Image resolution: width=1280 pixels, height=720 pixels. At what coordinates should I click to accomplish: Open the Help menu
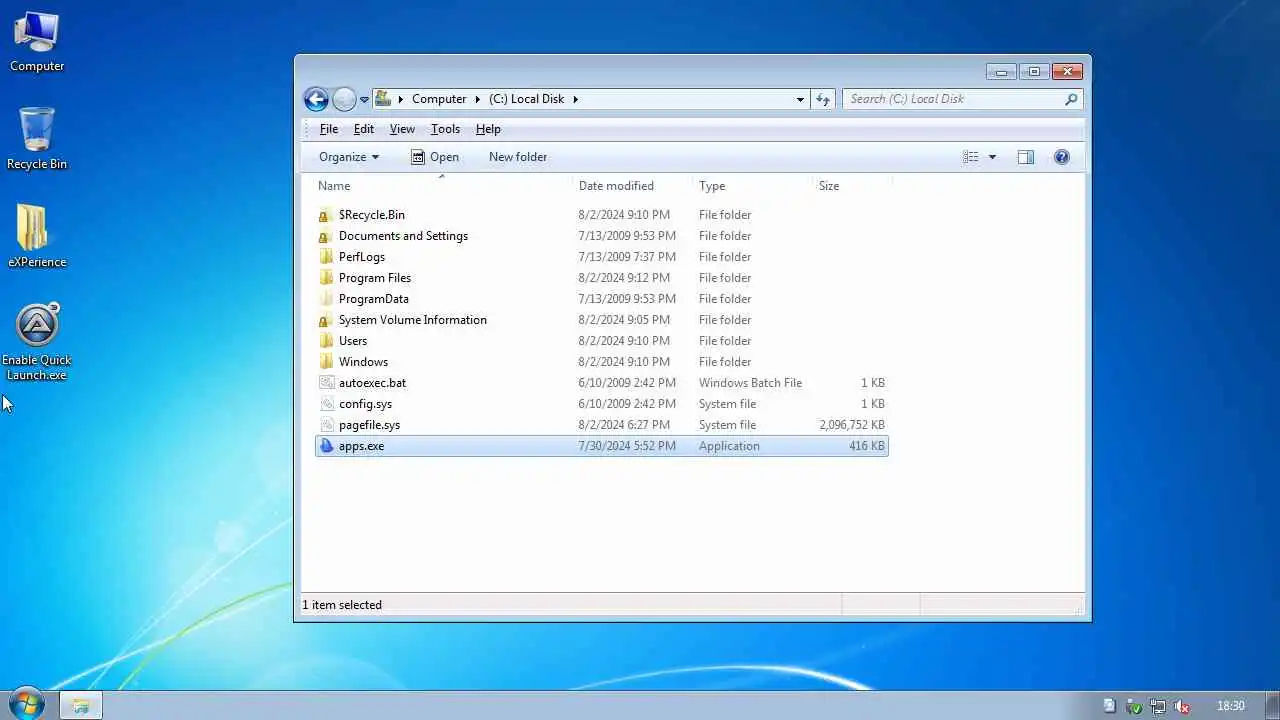[x=488, y=129]
